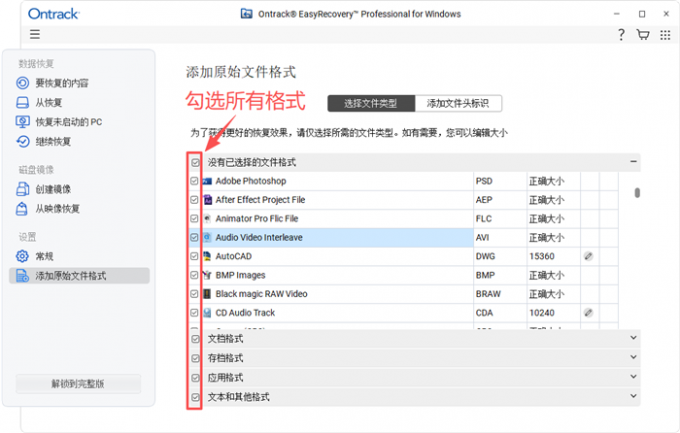Toggle the Animator Pro Flic File checkbox

[194, 218]
